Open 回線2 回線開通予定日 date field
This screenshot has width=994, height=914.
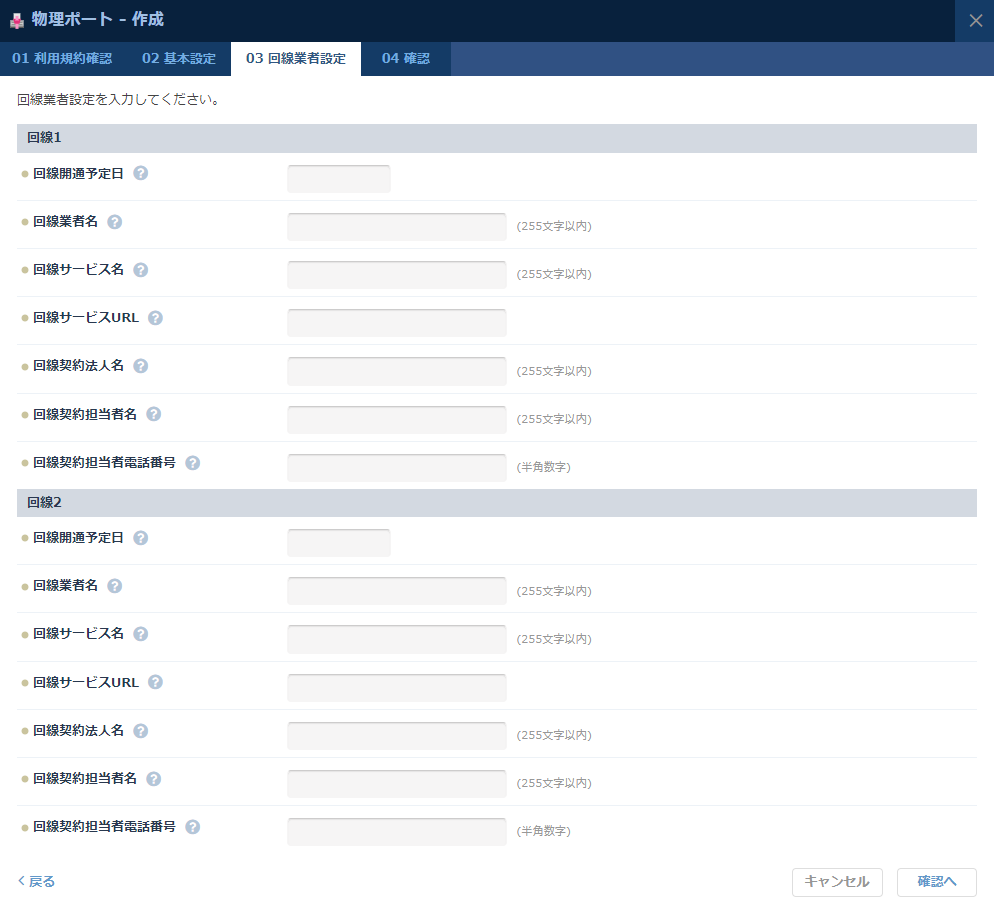pyautogui.click(x=338, y=543)
